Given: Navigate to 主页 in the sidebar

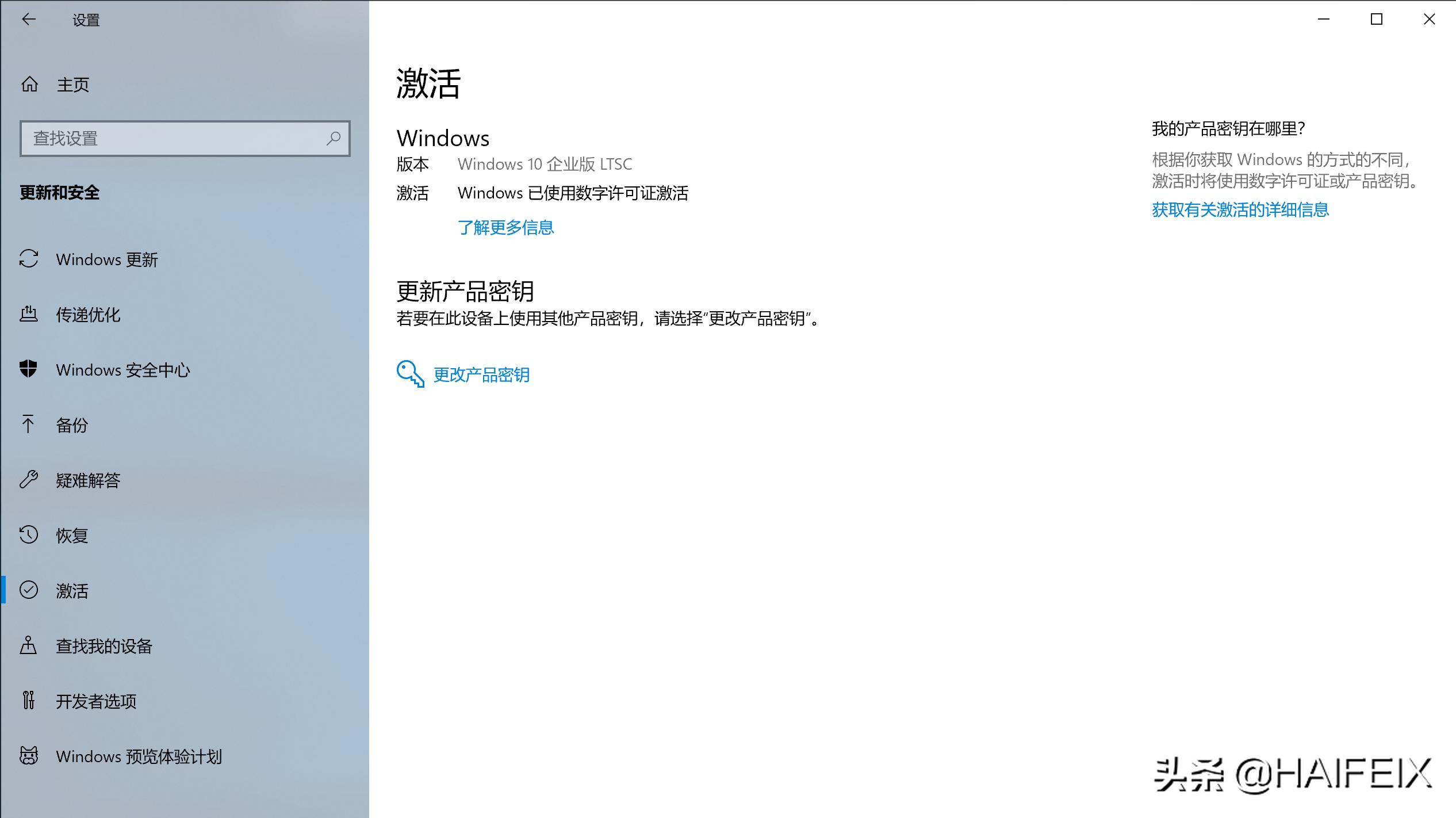Looking at the screenshot, I should pos(72,84).
